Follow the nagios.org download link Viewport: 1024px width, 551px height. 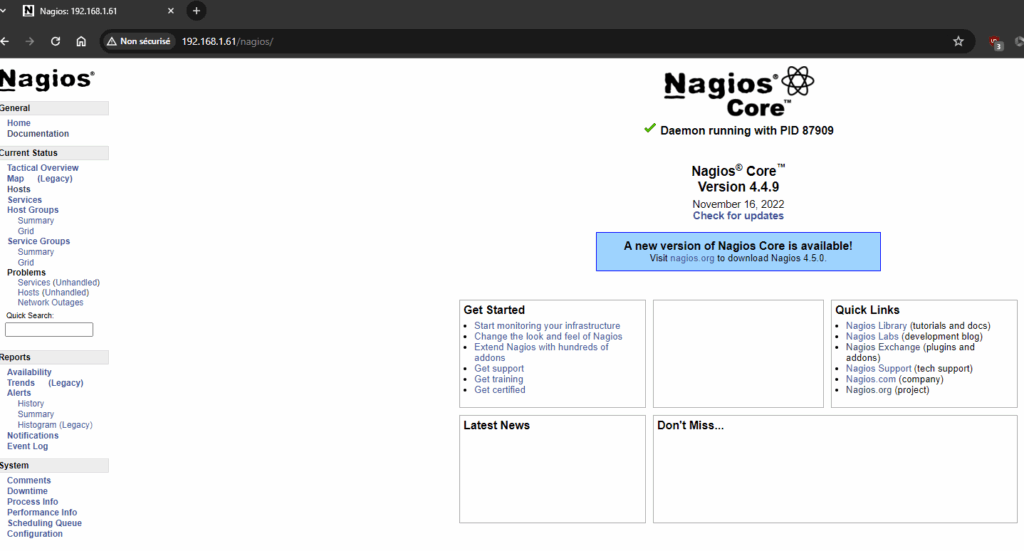692,258
